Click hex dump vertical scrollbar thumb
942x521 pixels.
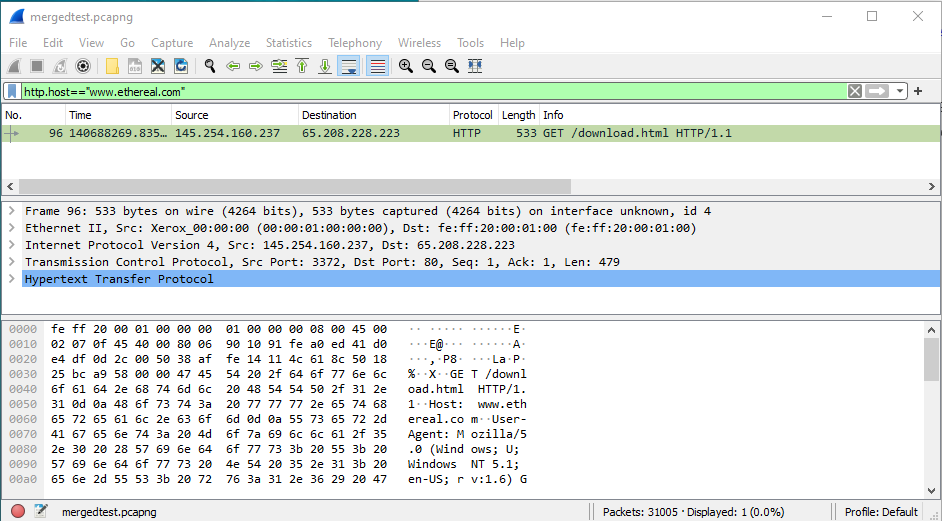931,358
